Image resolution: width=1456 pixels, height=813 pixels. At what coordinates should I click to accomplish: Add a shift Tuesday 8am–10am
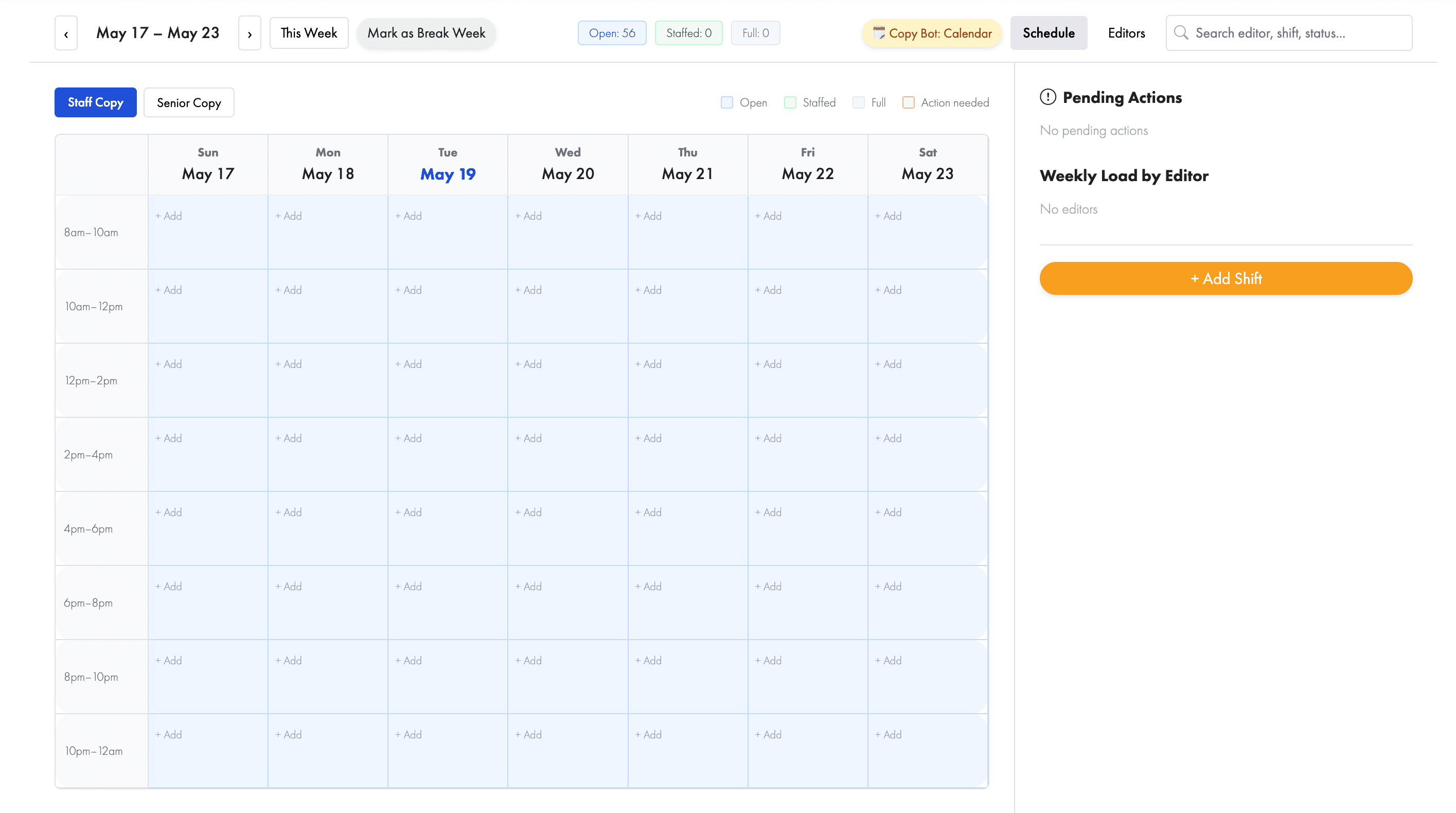(408, 216)
